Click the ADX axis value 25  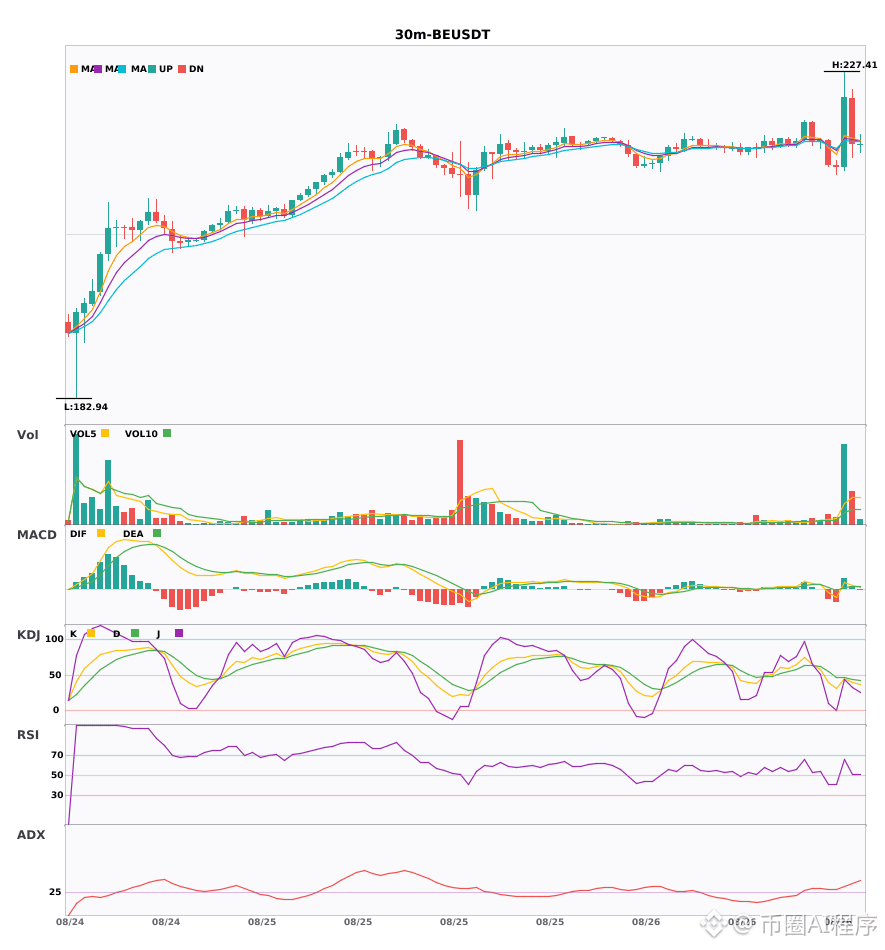55,892
